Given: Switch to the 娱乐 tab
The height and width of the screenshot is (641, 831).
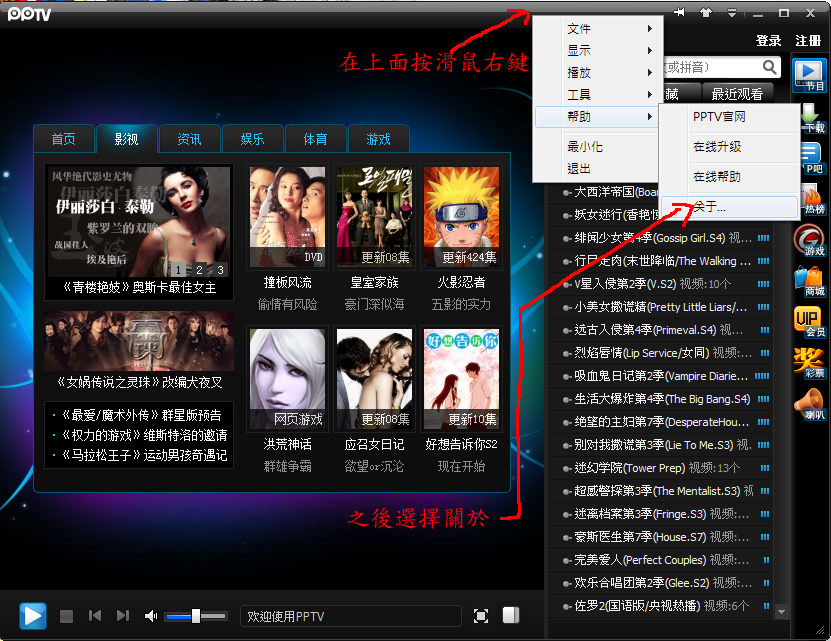Looking at the screenshot, I should (x=252, y=139).
